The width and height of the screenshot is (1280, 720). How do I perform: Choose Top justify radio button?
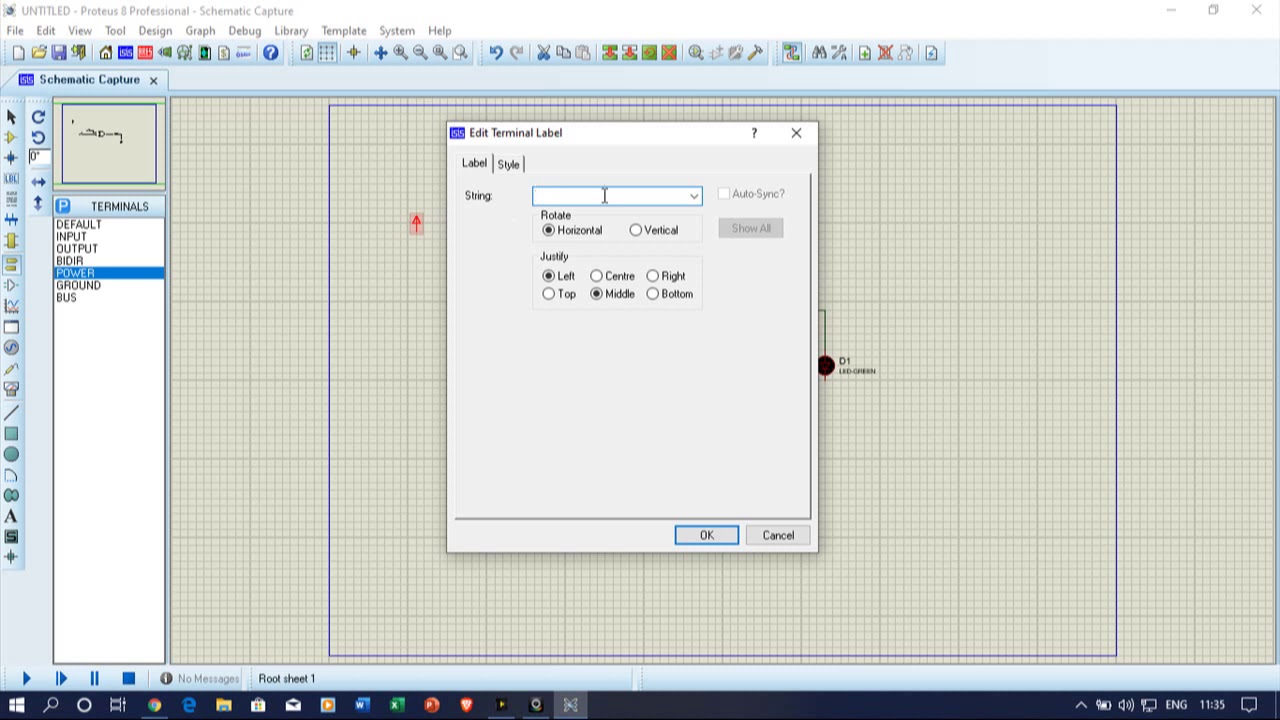pos(548,294)
